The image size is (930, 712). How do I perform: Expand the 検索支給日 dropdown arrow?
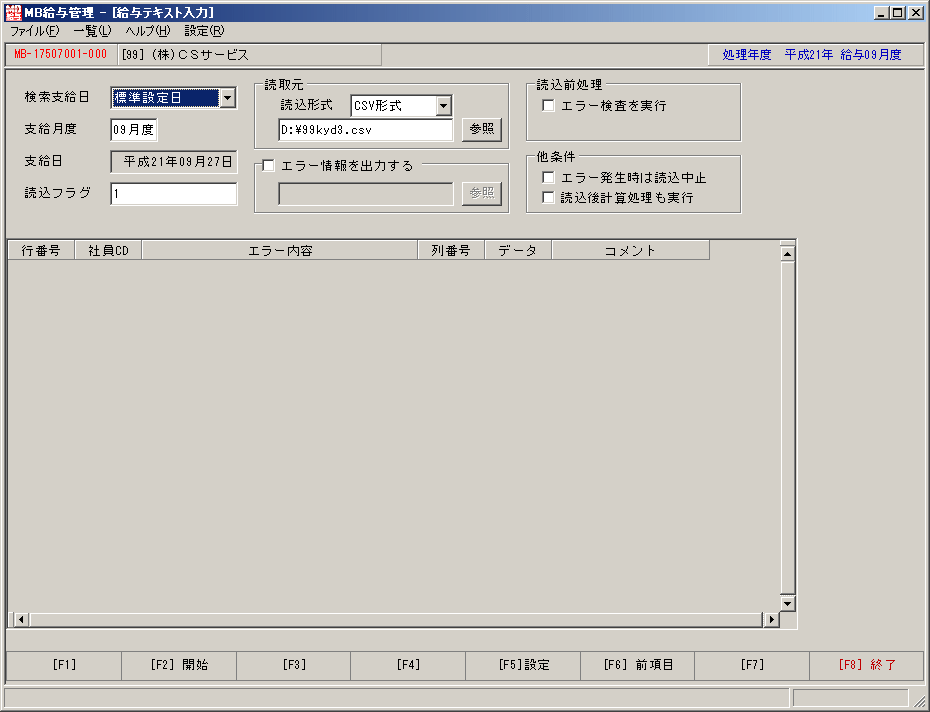[228, 98]
